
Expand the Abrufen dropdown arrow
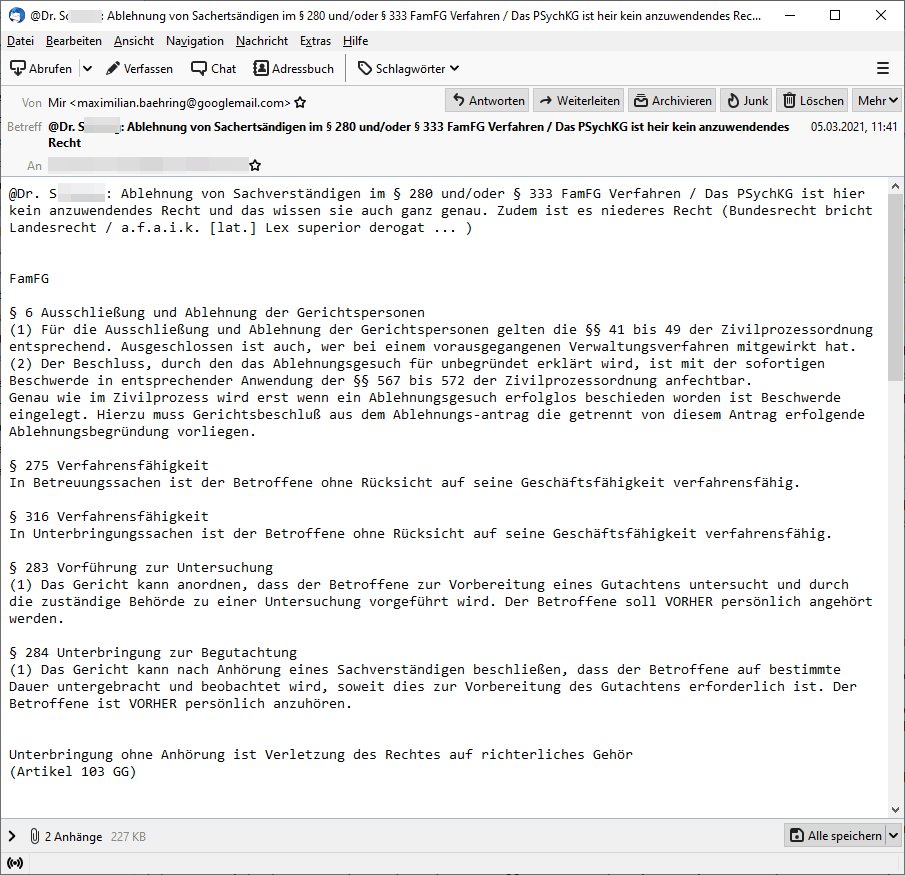tap(87, 69)
